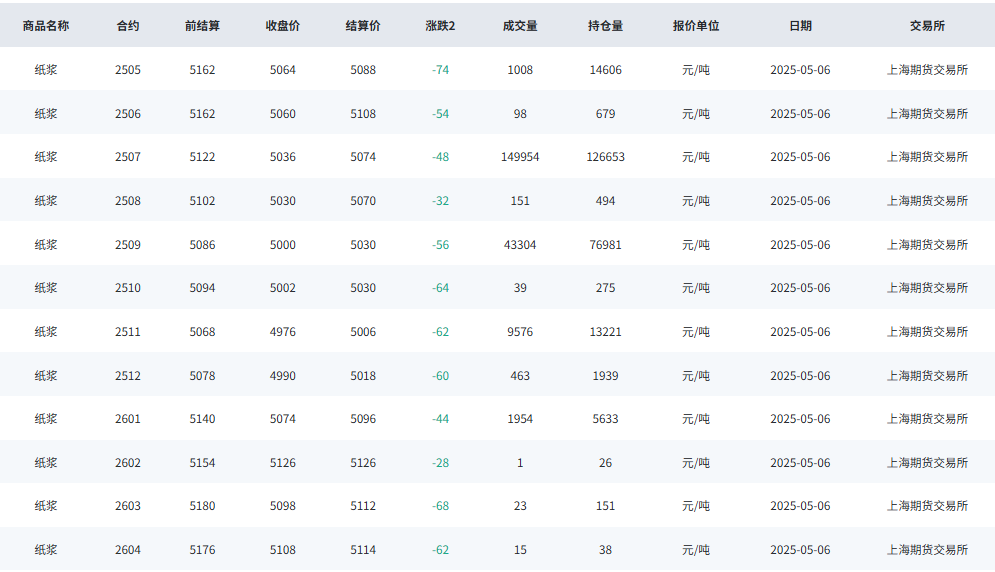Click volume 149954 in contract 2507 row
Image resolution: width=995 pixels, height=572 pixels.
click(520, 157)
